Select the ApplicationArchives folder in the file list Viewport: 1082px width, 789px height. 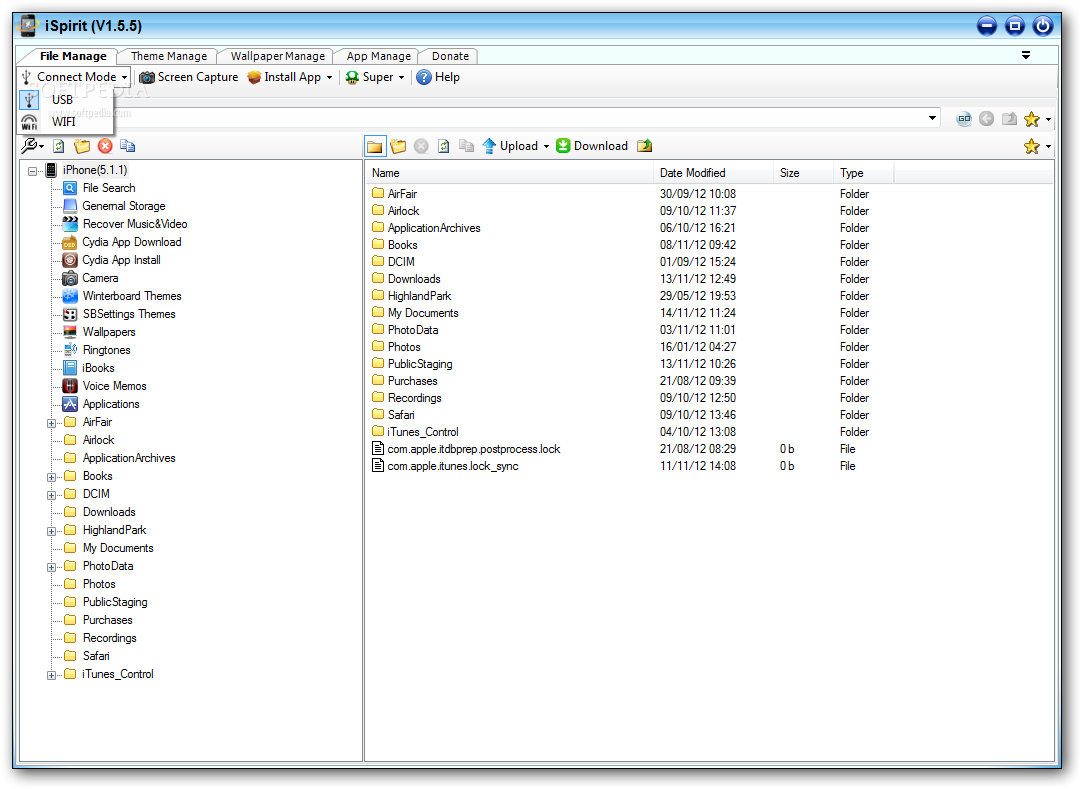pyautogui.click(x=434, y=228)
